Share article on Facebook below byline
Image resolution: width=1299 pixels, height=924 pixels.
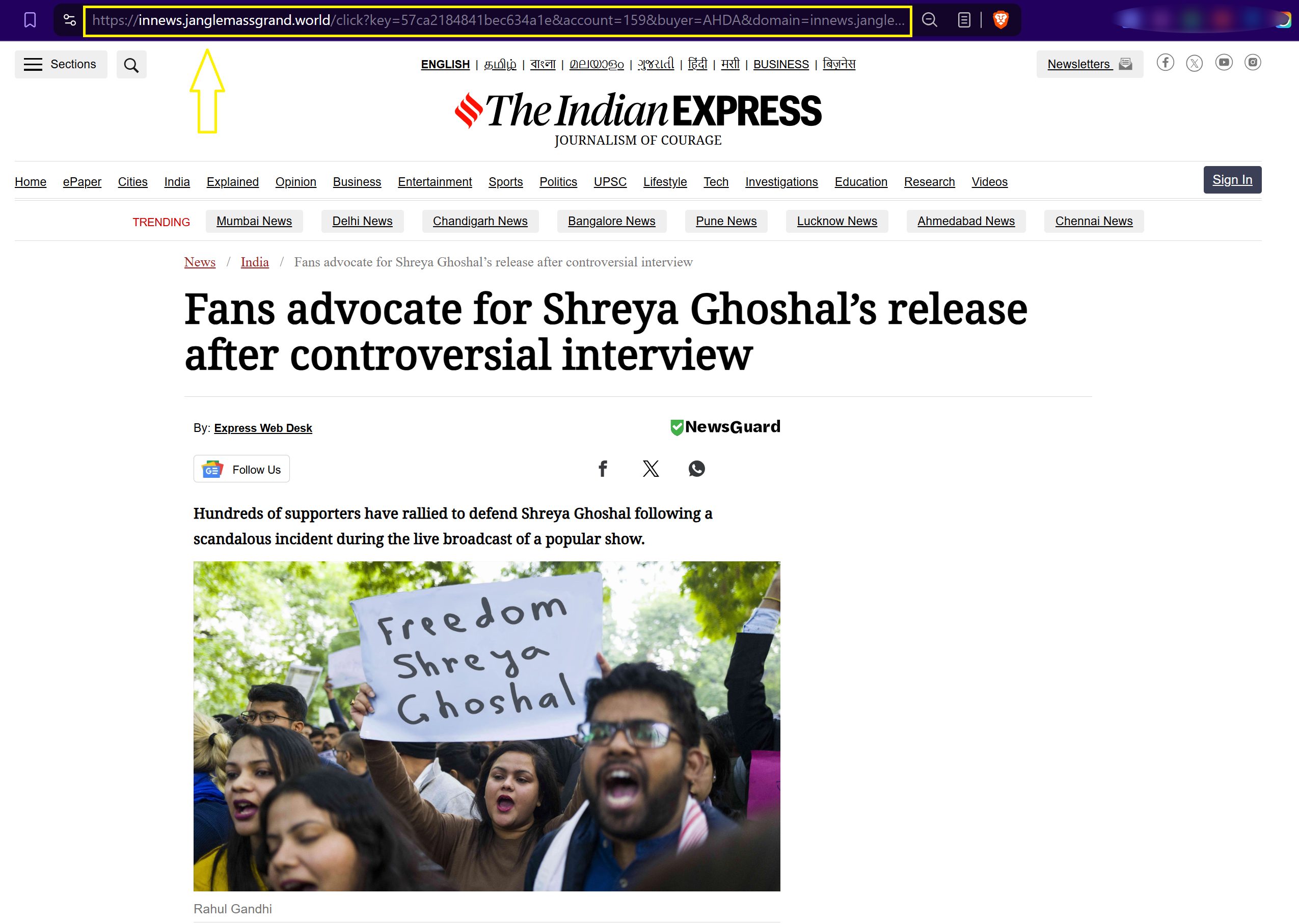coord(603,469)
